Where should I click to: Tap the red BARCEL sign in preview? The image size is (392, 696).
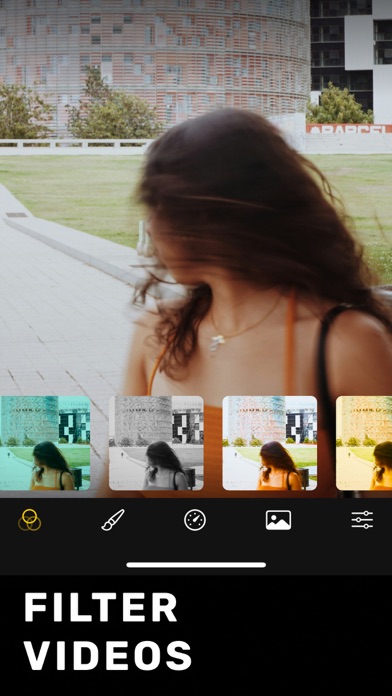click(348, 129)
